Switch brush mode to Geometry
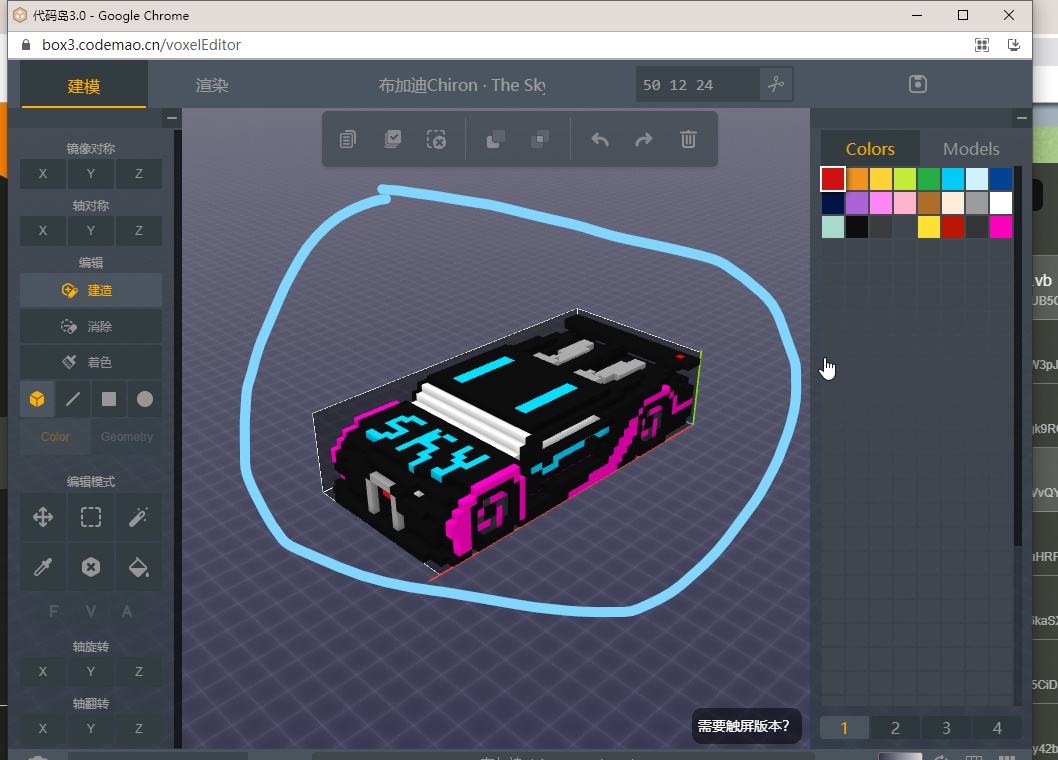1058x760 pixels. click(x=127, y=437)
